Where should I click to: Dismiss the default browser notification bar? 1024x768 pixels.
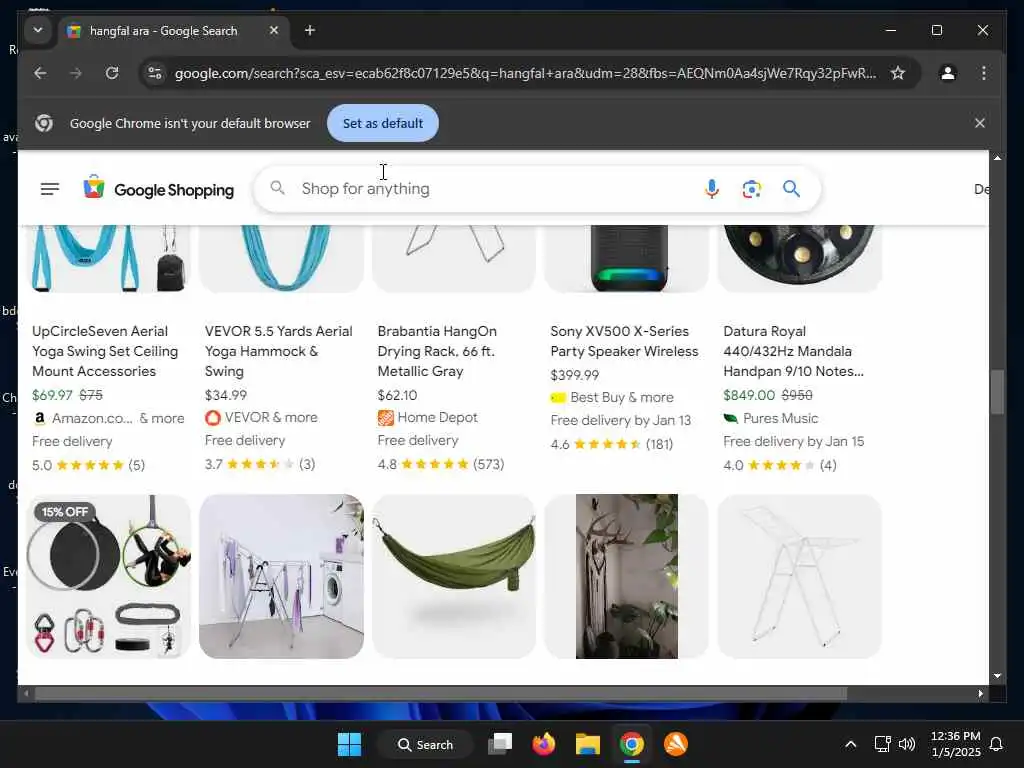pos(980,123)
